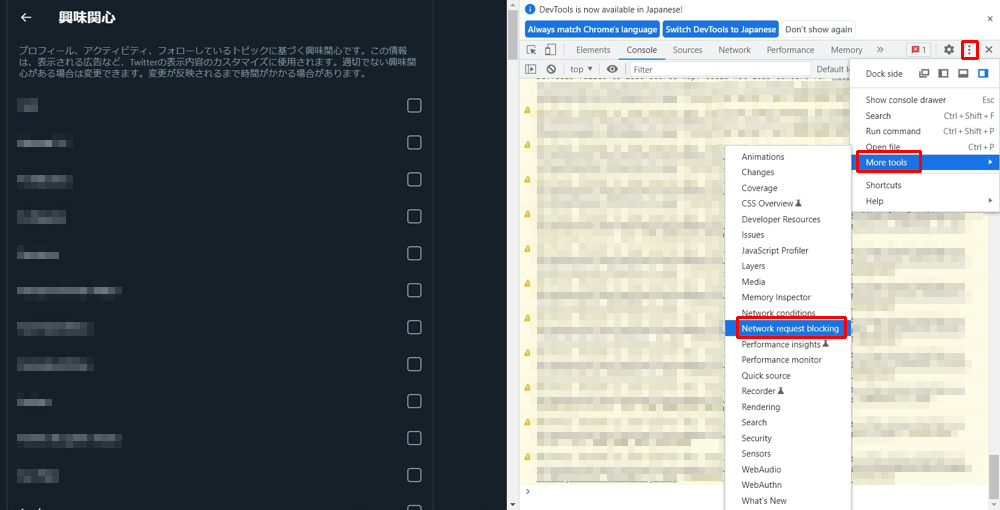
Task: Select Show console drawer menu item
Action: (924, 100)
